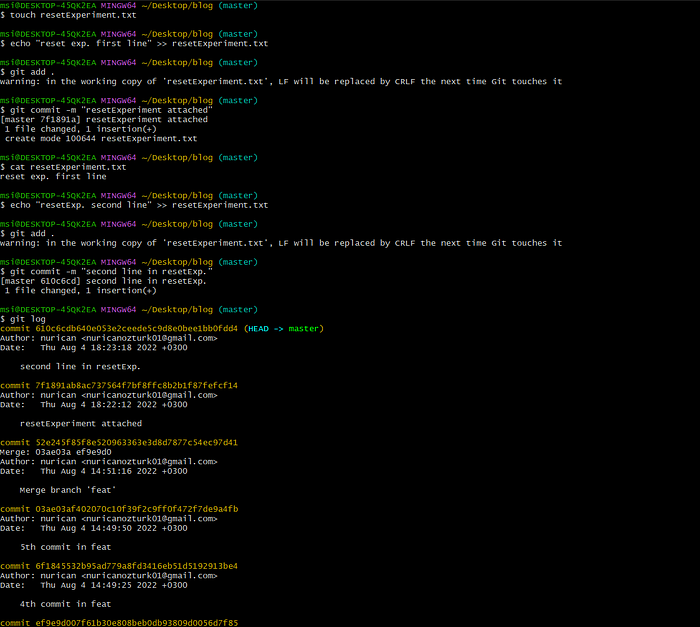Click date line 'Thu Aug 4 18:22:12 2022'

click(x=94, y=405)
